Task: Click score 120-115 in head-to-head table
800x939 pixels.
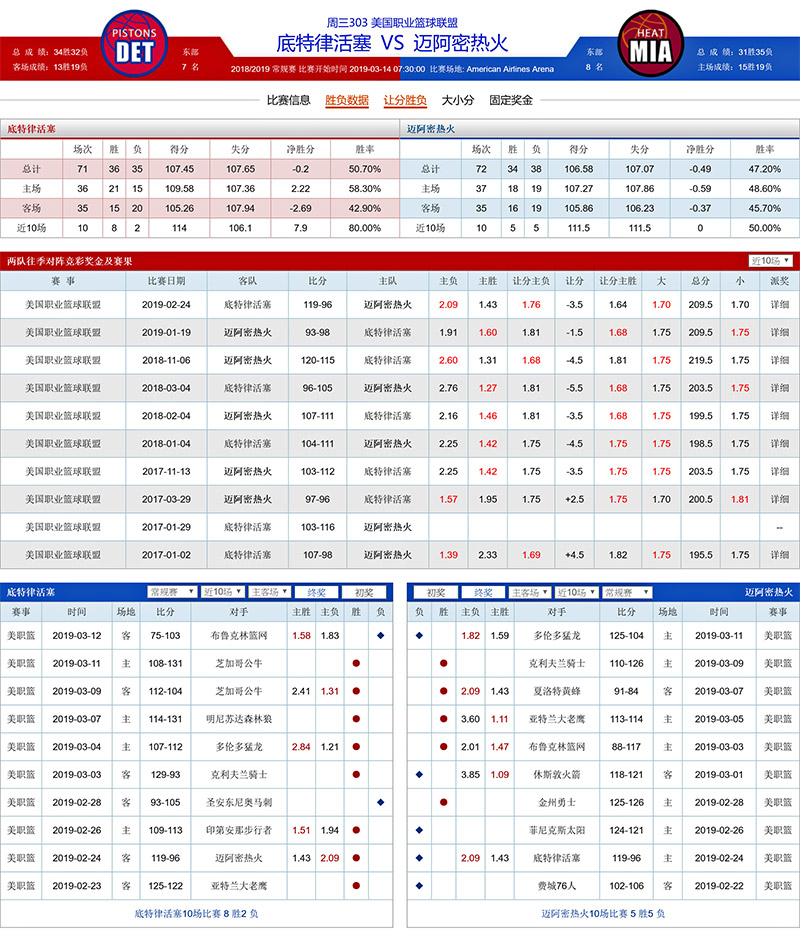Action: (318, 360)
